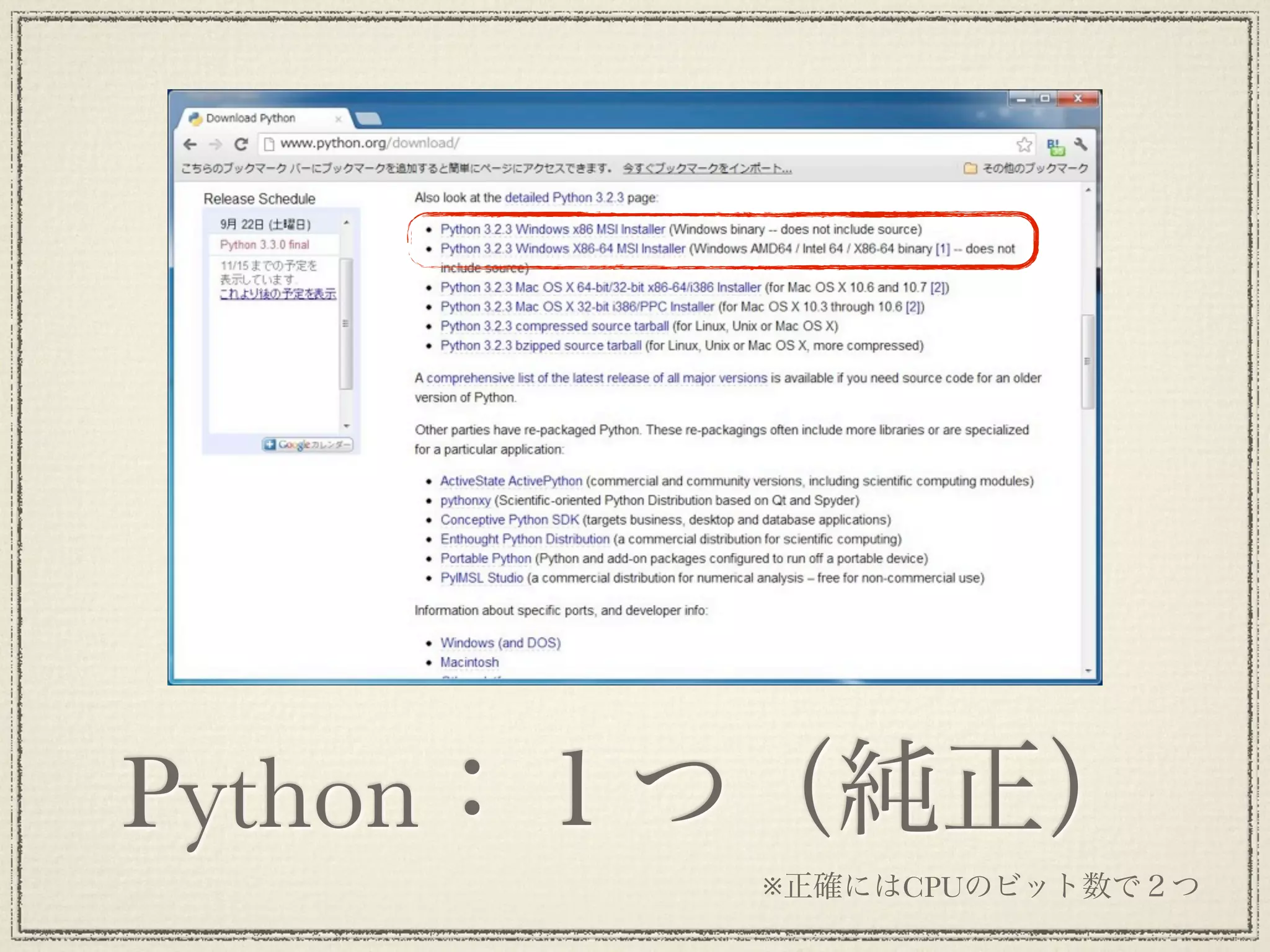Click the calendar widget scroll down arrow
The height and width of the screenshot is (952, 1270).
(x=347, y=426)
